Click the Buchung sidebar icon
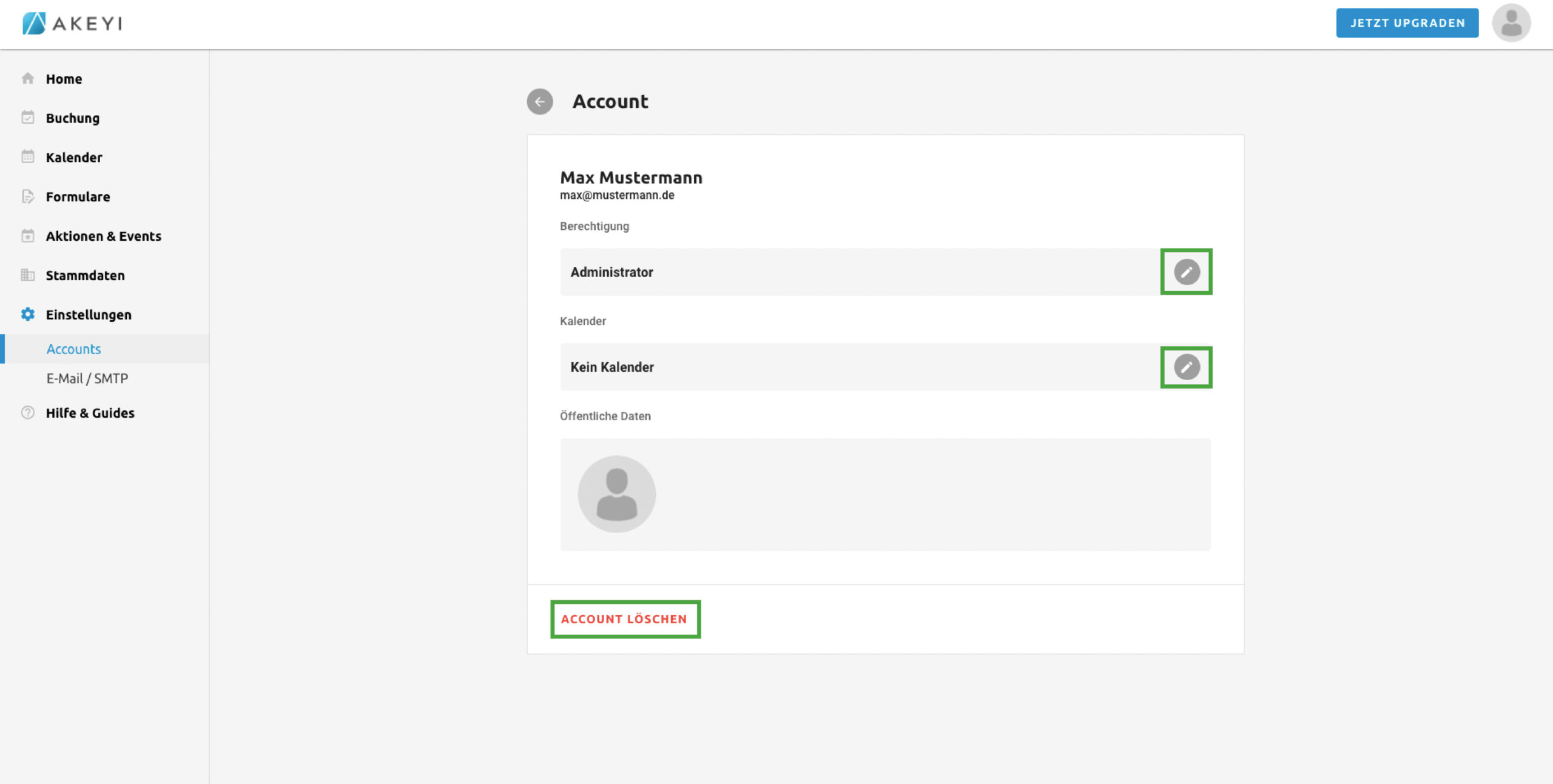 (x=28, y=118)
